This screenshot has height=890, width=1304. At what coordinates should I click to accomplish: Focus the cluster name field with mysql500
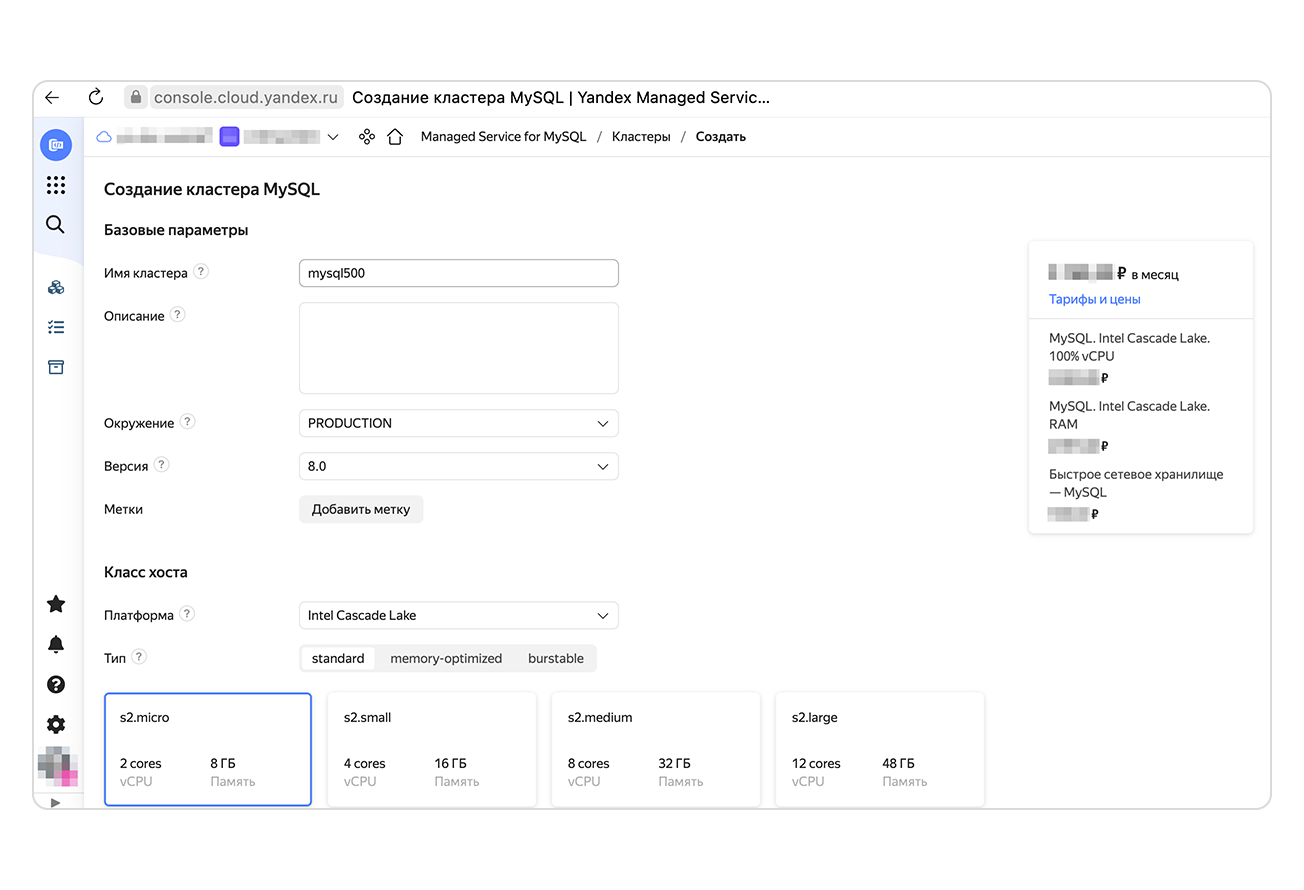459,273
